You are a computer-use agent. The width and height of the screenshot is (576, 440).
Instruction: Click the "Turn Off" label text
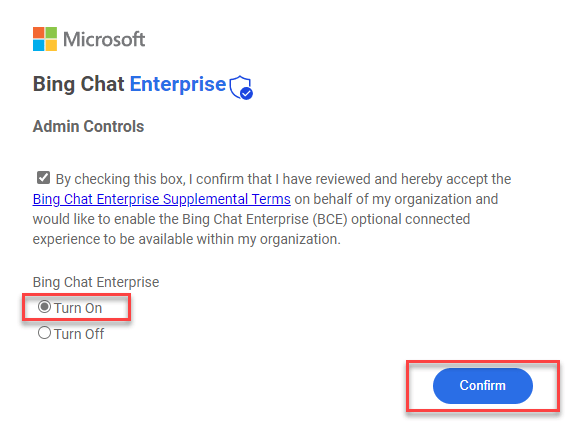[x=79, y=334]
